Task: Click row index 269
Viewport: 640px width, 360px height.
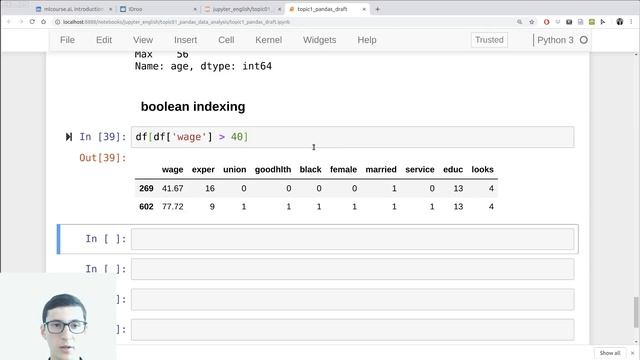Action: tap(146, 188)
